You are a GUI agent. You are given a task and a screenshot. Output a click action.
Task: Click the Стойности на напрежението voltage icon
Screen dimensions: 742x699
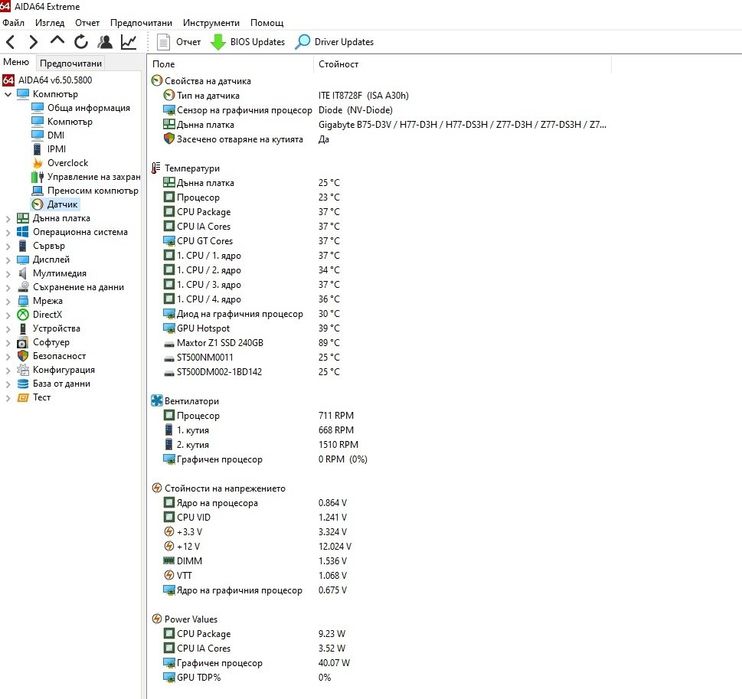tap(157, 488)
